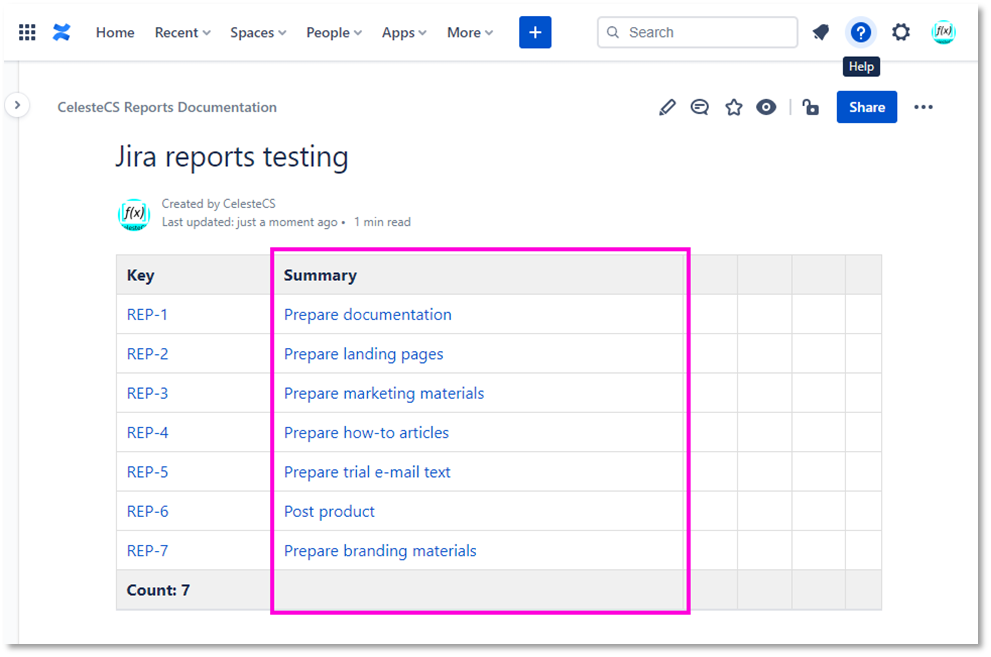Click the author avatar beside Created by
The height and width of the screenshot is (657, 991).
(x=134, y=215)
